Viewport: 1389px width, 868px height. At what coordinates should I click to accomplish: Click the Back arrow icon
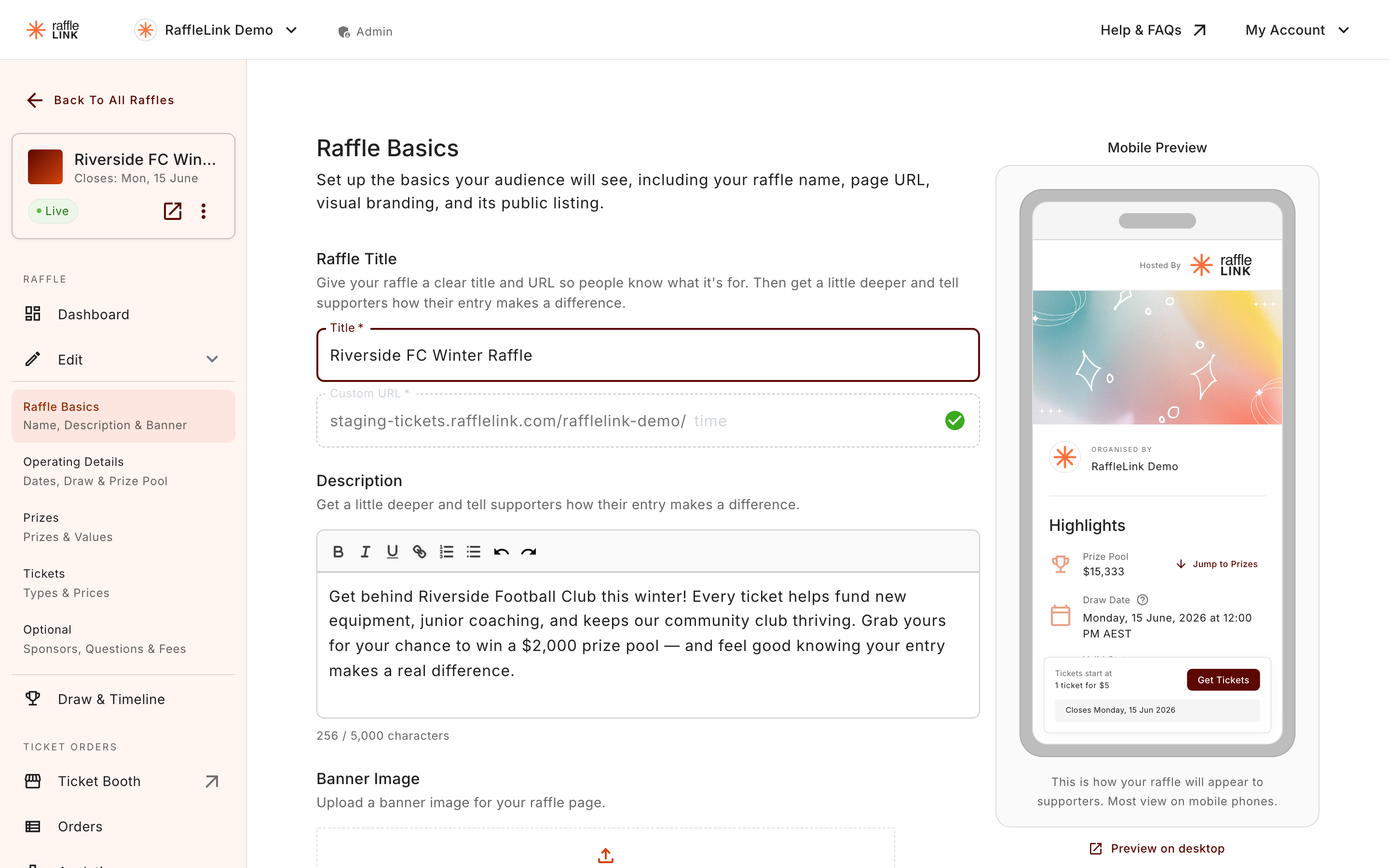tap(35, 100)
